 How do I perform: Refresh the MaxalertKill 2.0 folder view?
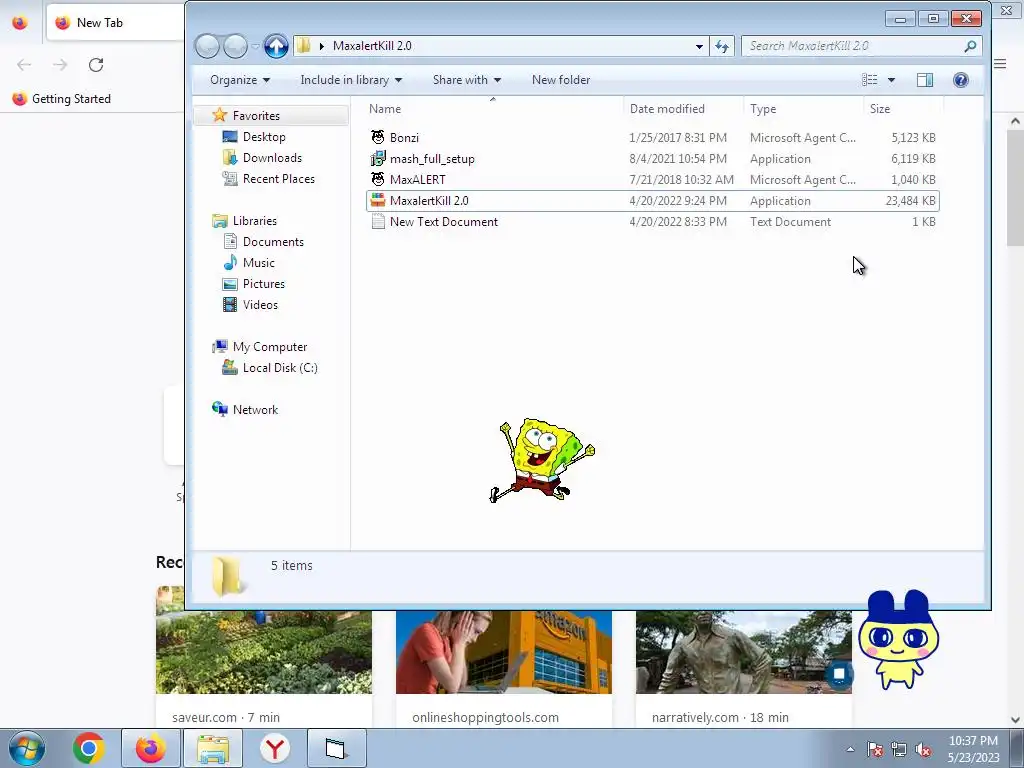(722, 46)
